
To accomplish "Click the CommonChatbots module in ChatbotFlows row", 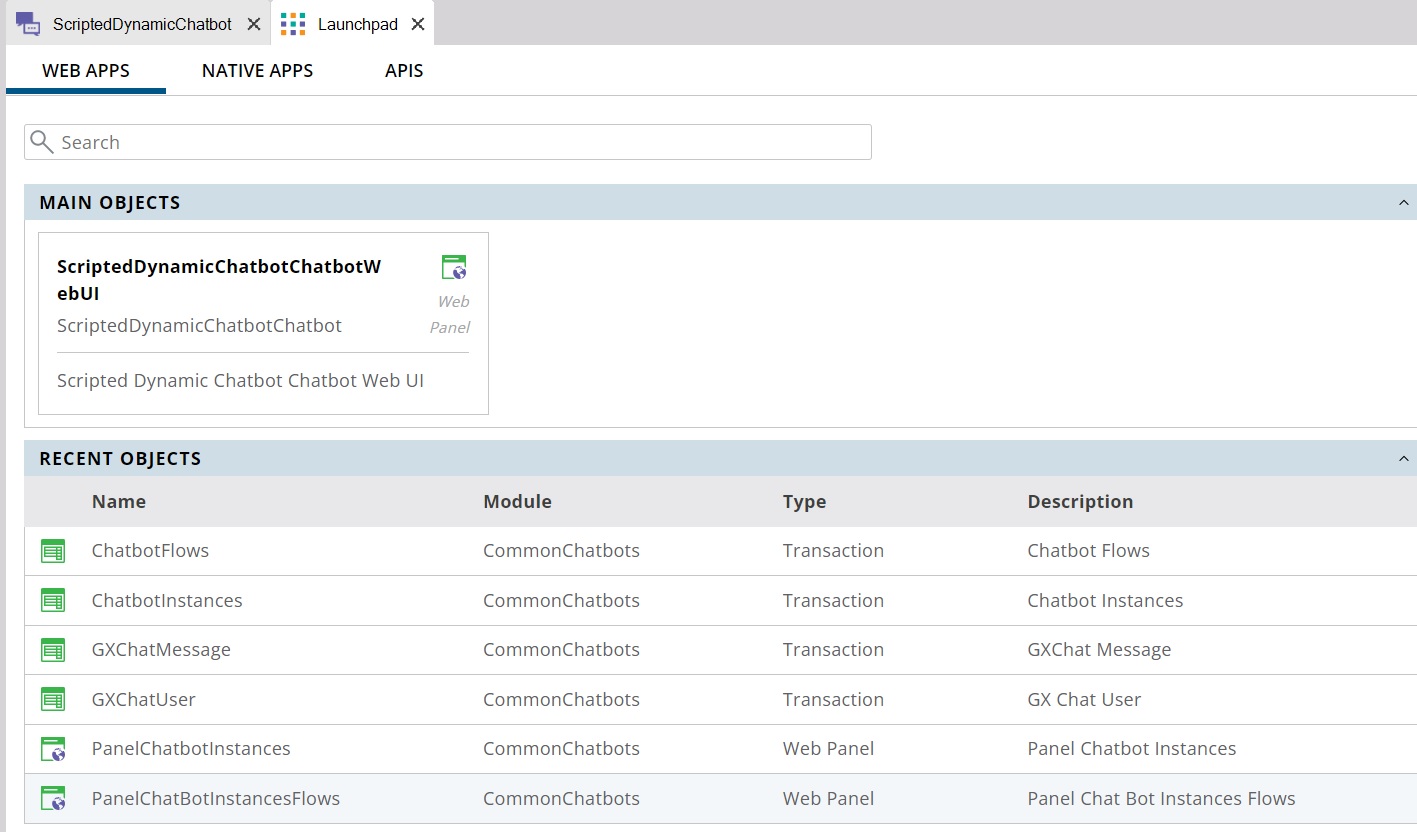I will 561,551.
